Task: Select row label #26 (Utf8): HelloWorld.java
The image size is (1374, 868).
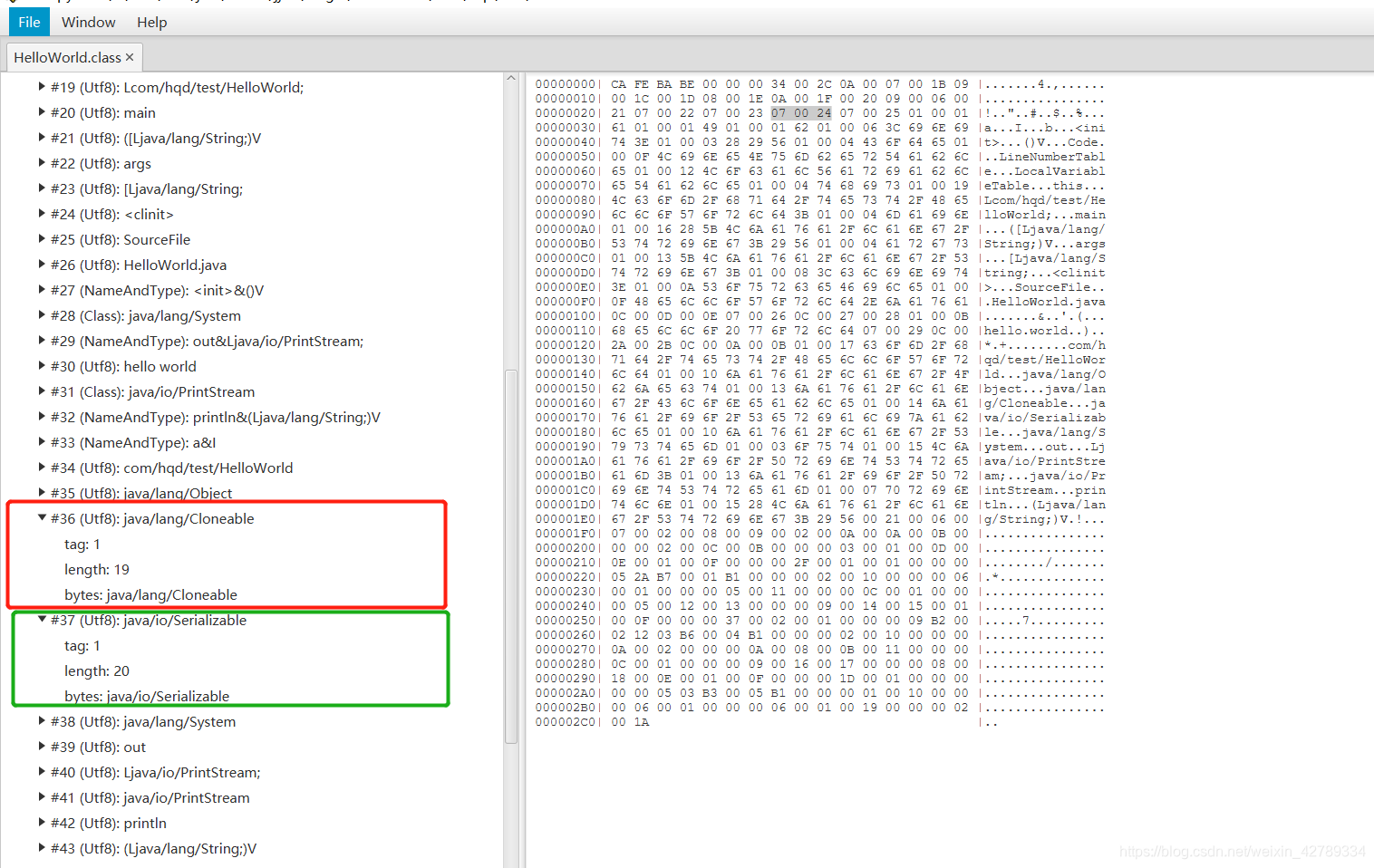Action: click(139, 265)
